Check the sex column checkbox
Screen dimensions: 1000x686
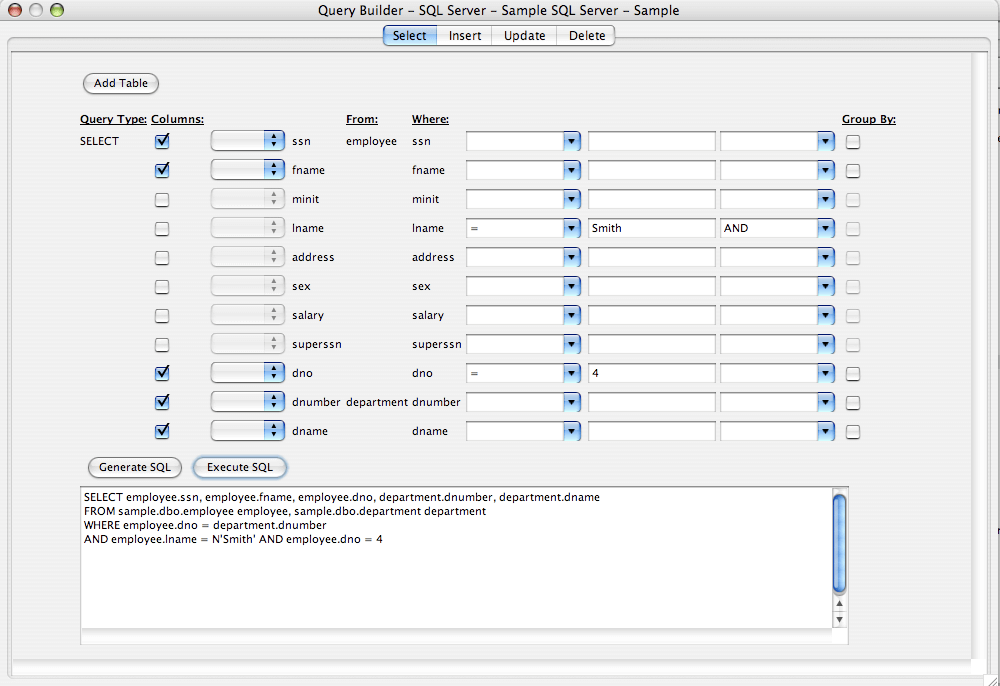tap(162, 286)
